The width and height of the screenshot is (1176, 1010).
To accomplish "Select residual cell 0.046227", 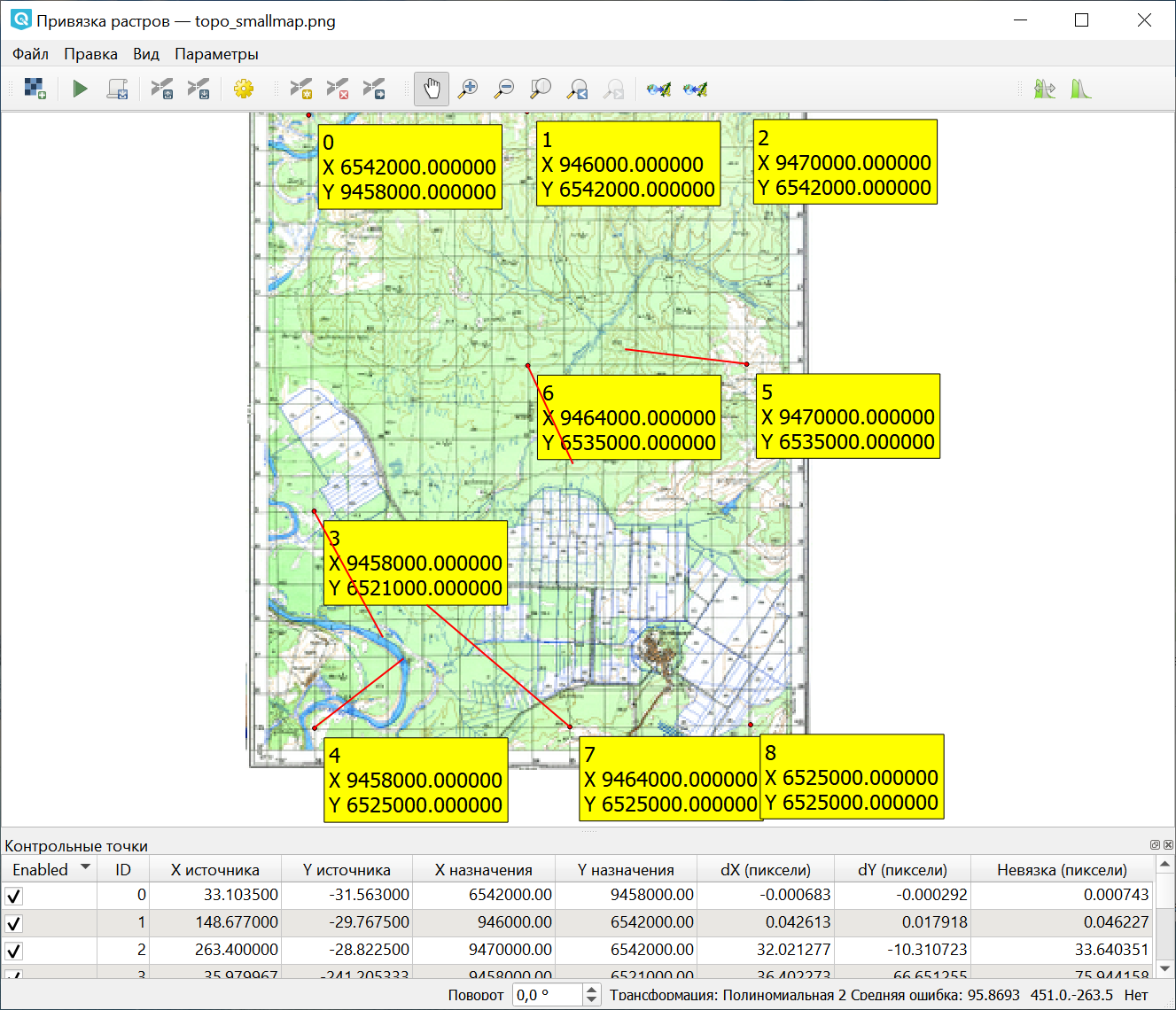I will click(1062, 923).
